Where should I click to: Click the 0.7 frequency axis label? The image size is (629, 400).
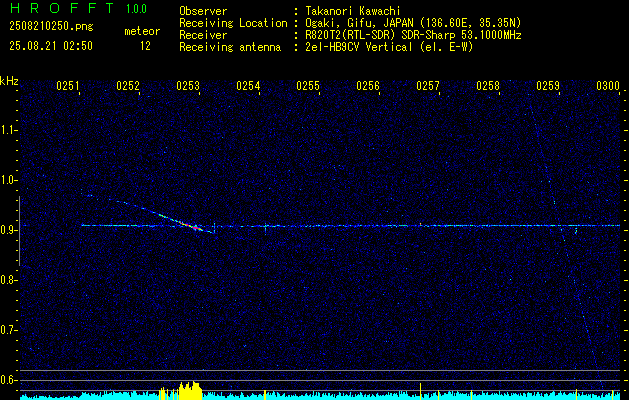click(8, 330)
